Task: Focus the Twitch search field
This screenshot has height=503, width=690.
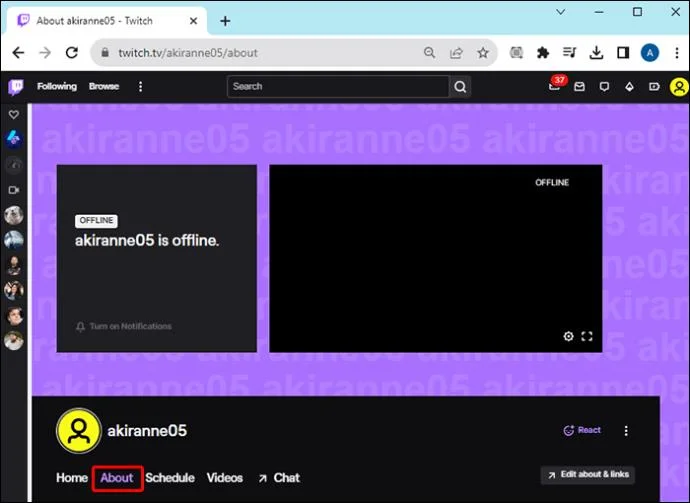Action: (x=338, y=86)
